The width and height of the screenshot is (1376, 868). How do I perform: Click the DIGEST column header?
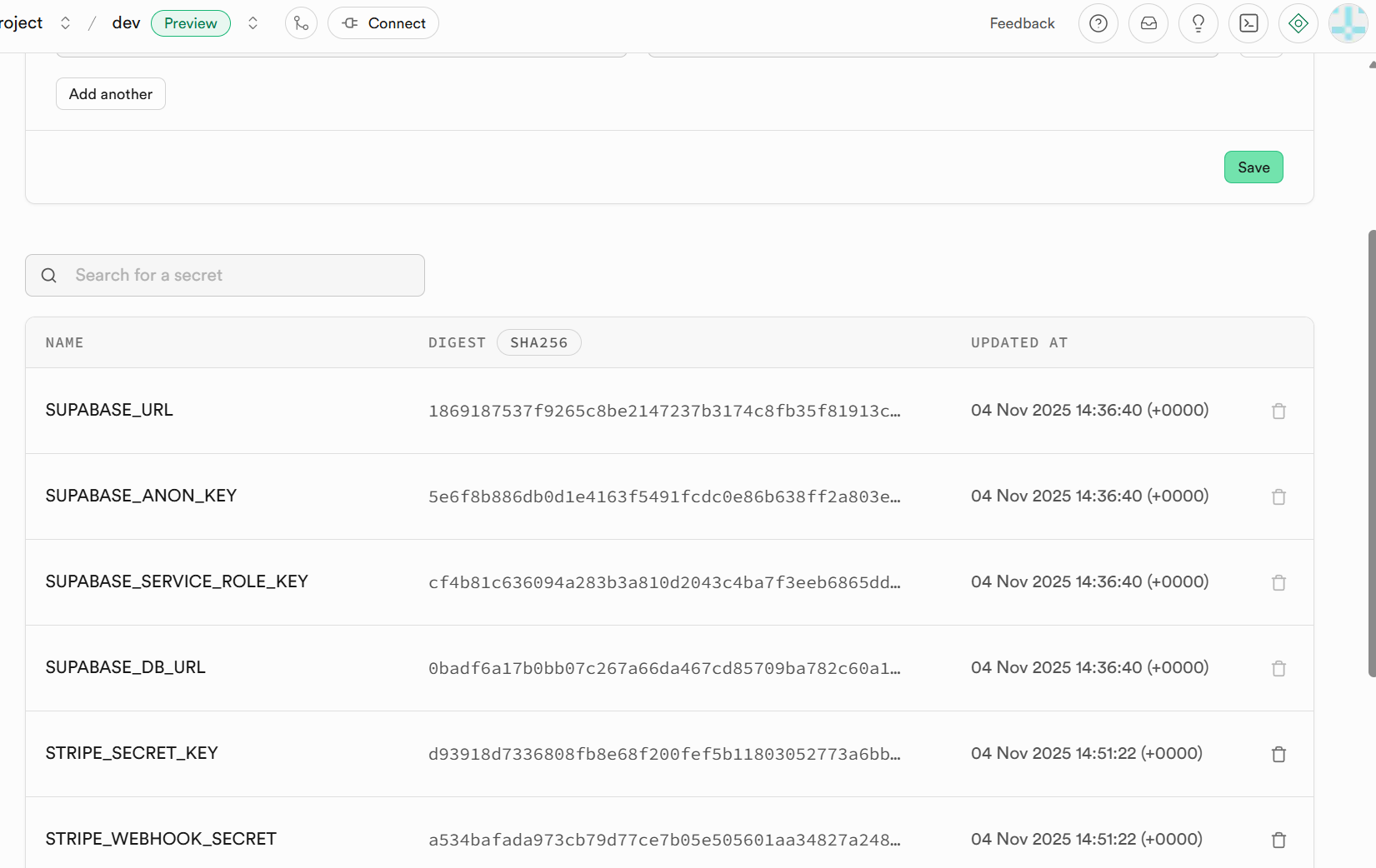coord(457,342)
